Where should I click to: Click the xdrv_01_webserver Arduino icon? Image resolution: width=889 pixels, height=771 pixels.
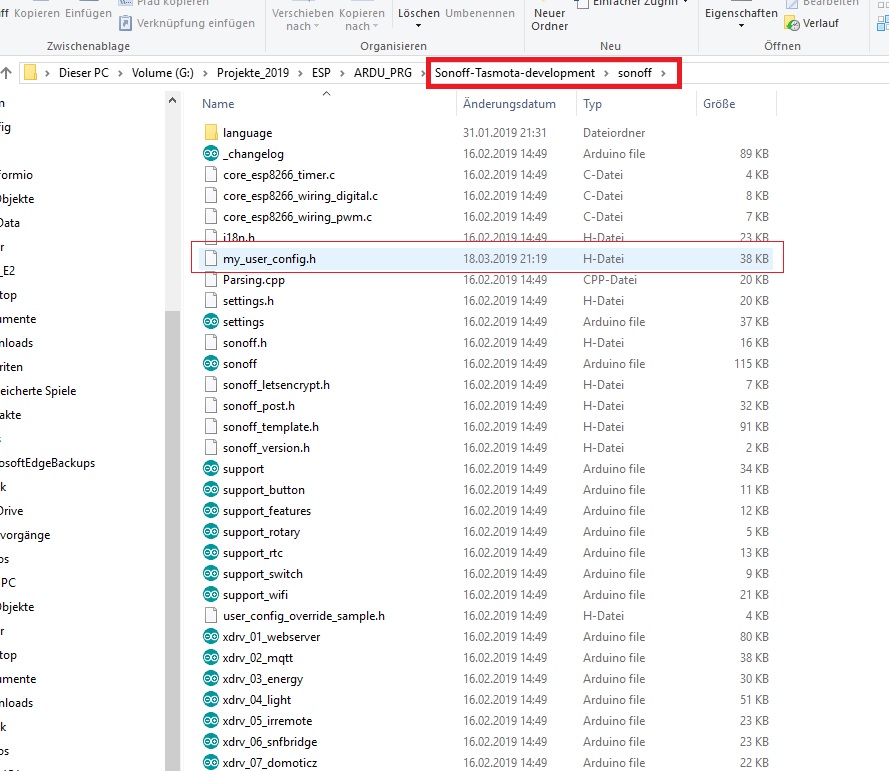click(211, 636)
